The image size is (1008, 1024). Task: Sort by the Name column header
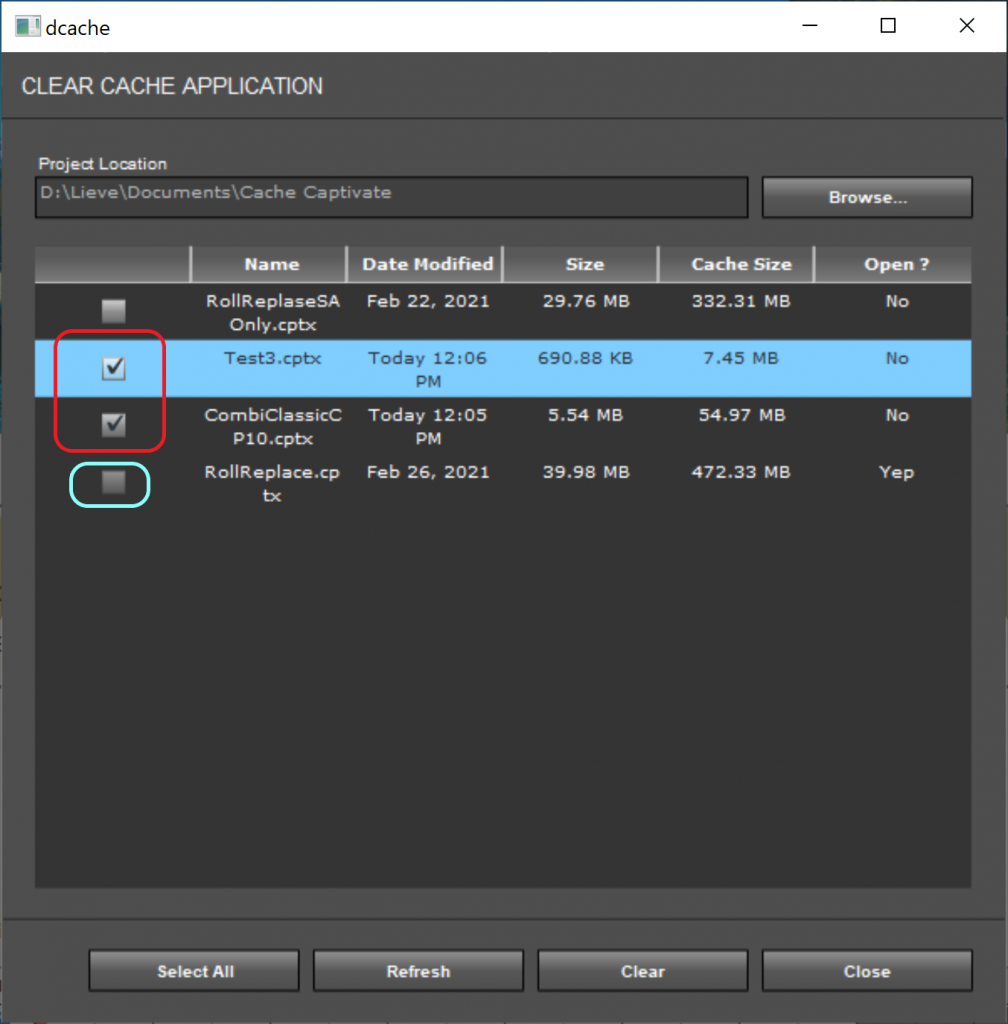(x=271, y=265)
